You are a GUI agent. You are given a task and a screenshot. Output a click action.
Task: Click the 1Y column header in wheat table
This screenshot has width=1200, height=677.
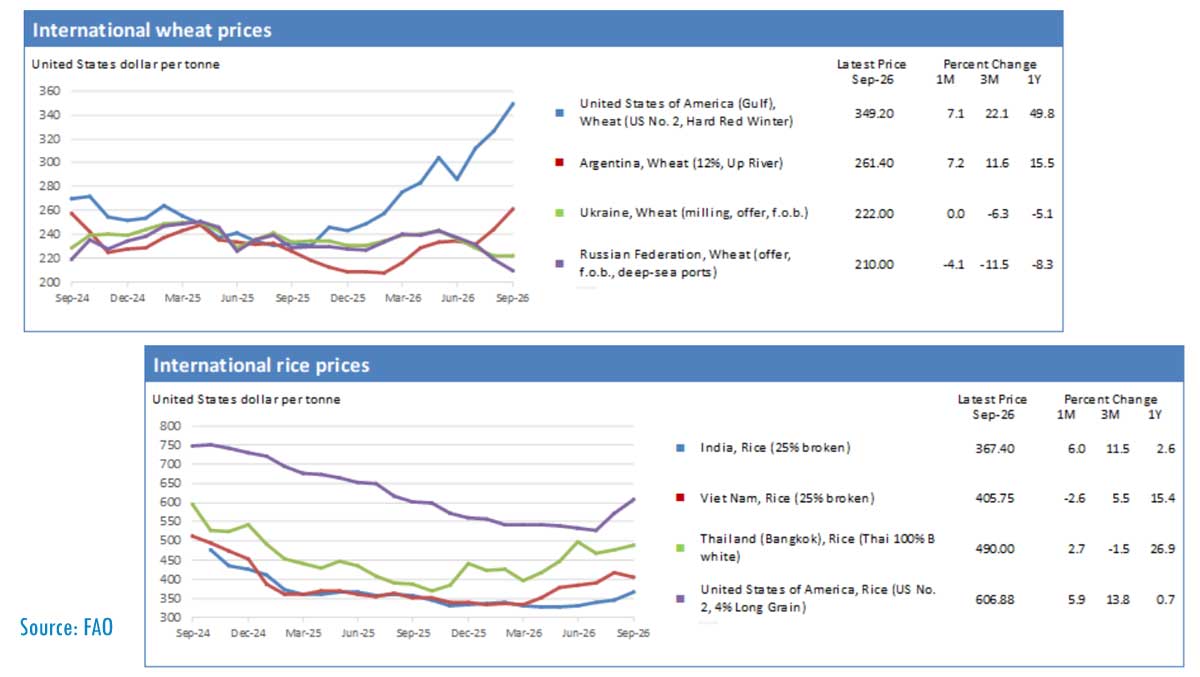(1046, 78)
